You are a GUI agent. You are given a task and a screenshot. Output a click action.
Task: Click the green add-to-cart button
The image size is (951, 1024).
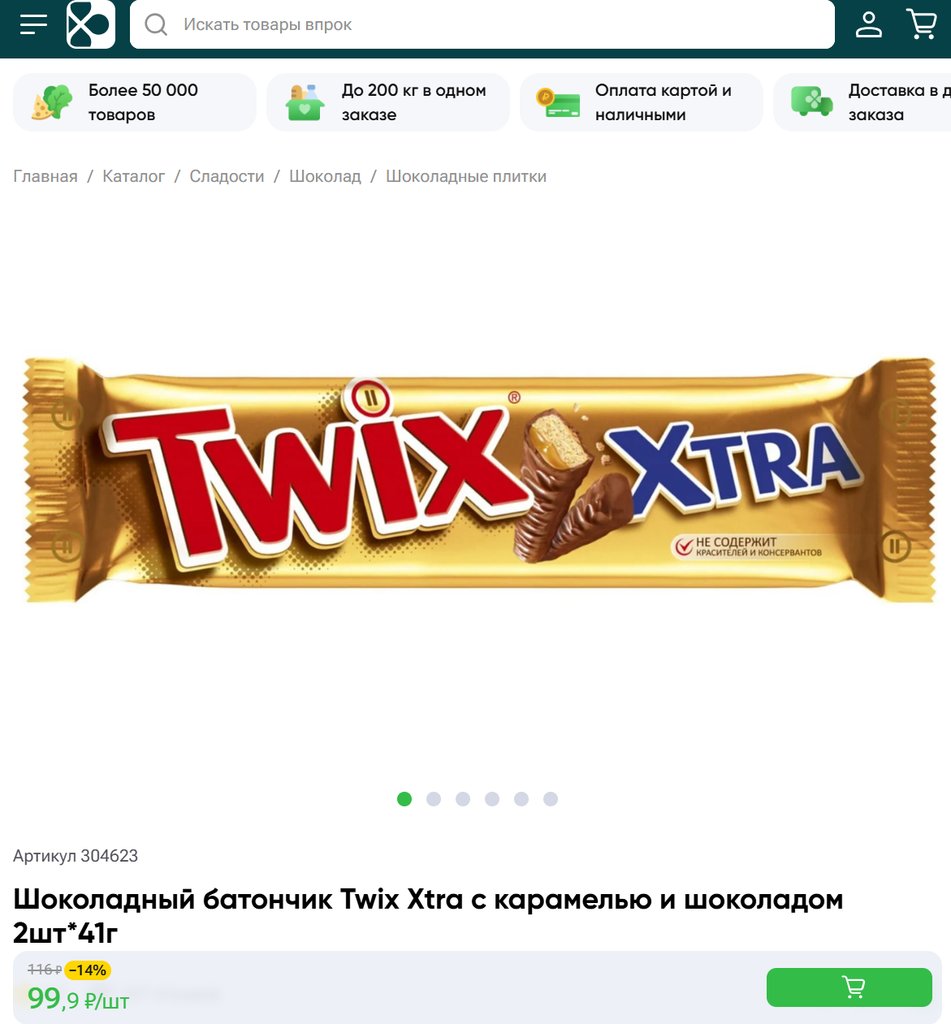pos(848,987)
